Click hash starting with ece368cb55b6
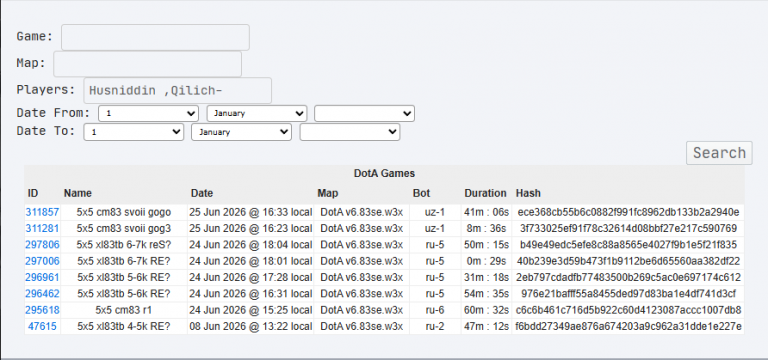 (628, 212)
